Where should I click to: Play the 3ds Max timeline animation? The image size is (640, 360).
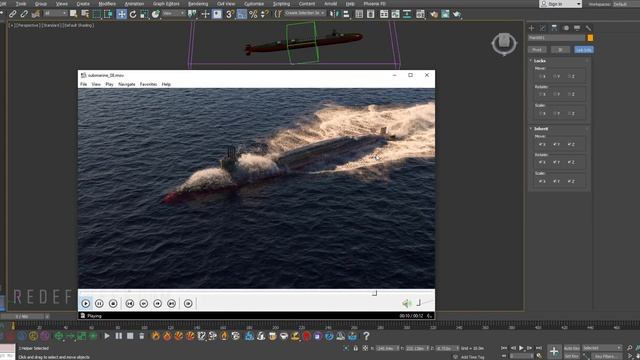pos(521,348)
